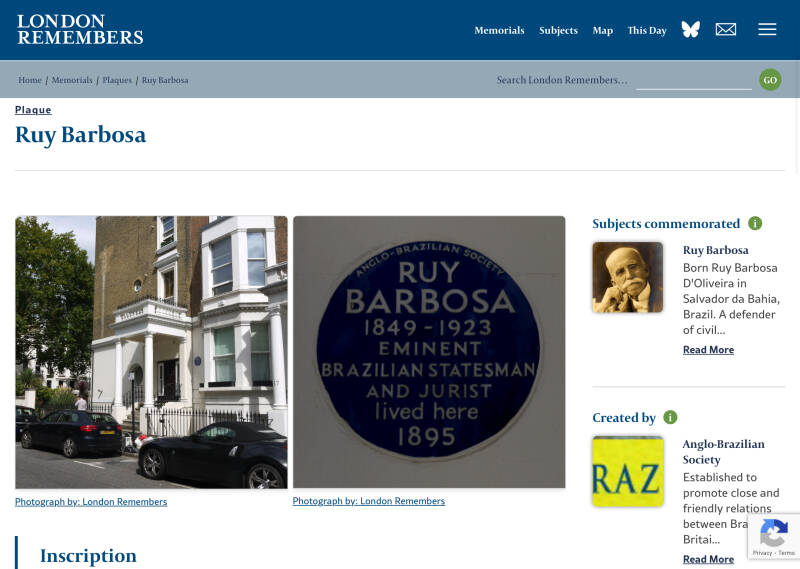The height and width of the screenshot is (569, 800).
Task: Click the reCAPTCHA badge
Action: pos(773,536)
